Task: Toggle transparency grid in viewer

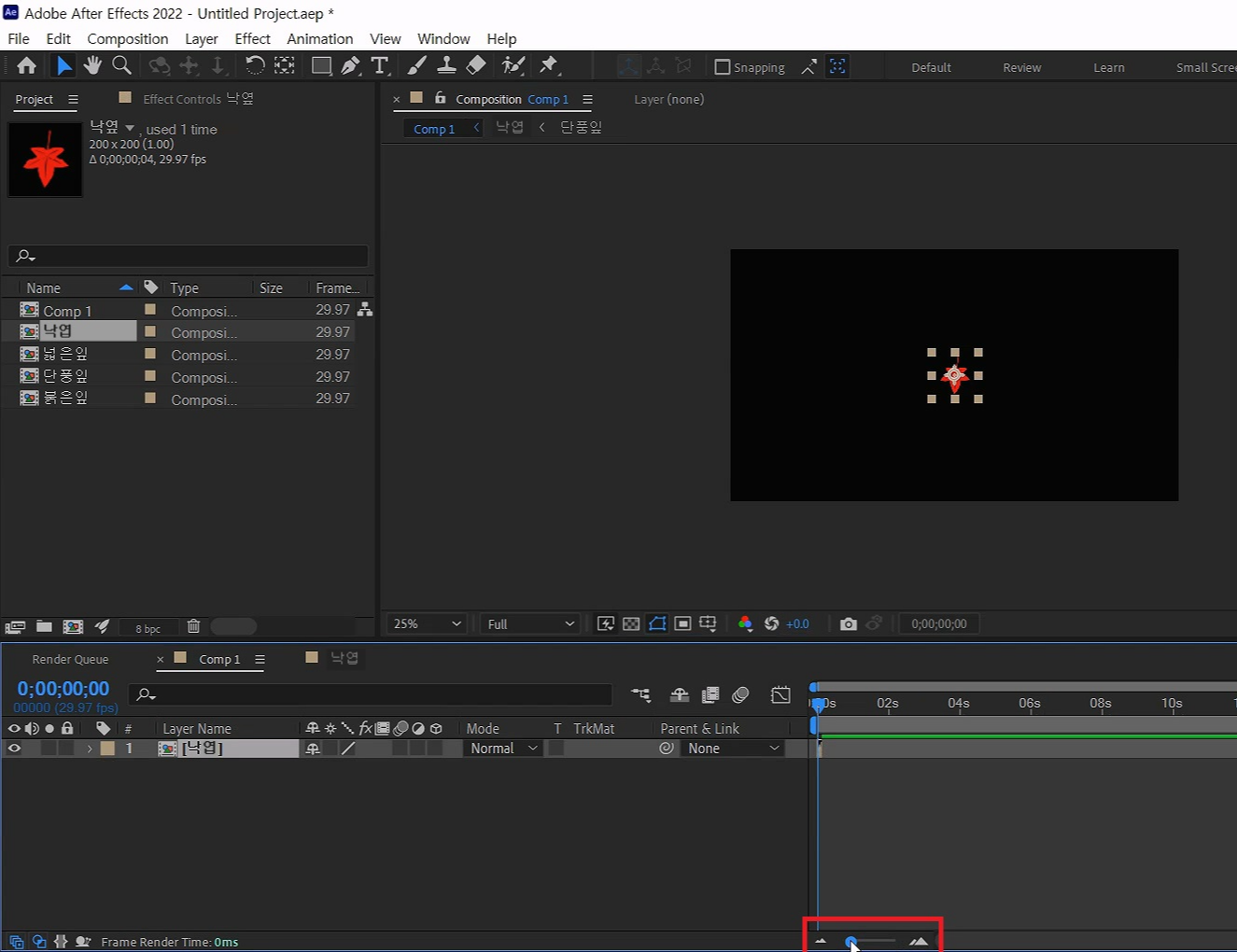Action: click(631, 623)
